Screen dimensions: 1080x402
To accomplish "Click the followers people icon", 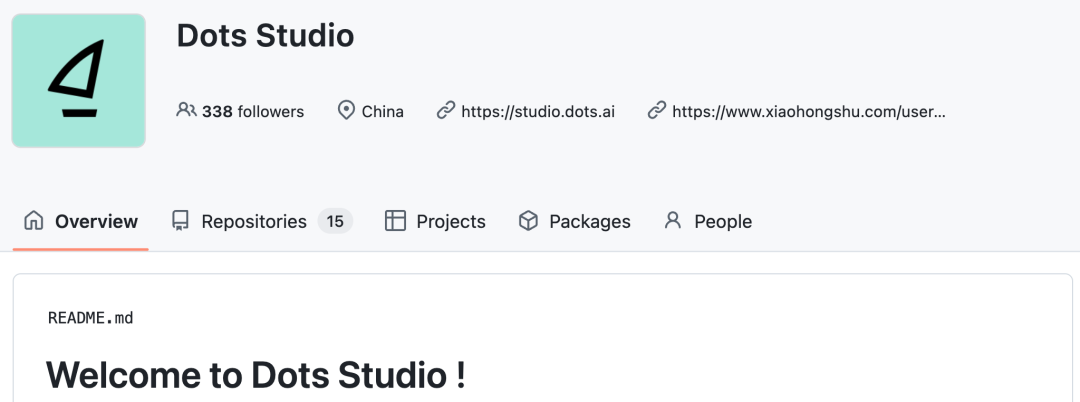I will 187,110.
